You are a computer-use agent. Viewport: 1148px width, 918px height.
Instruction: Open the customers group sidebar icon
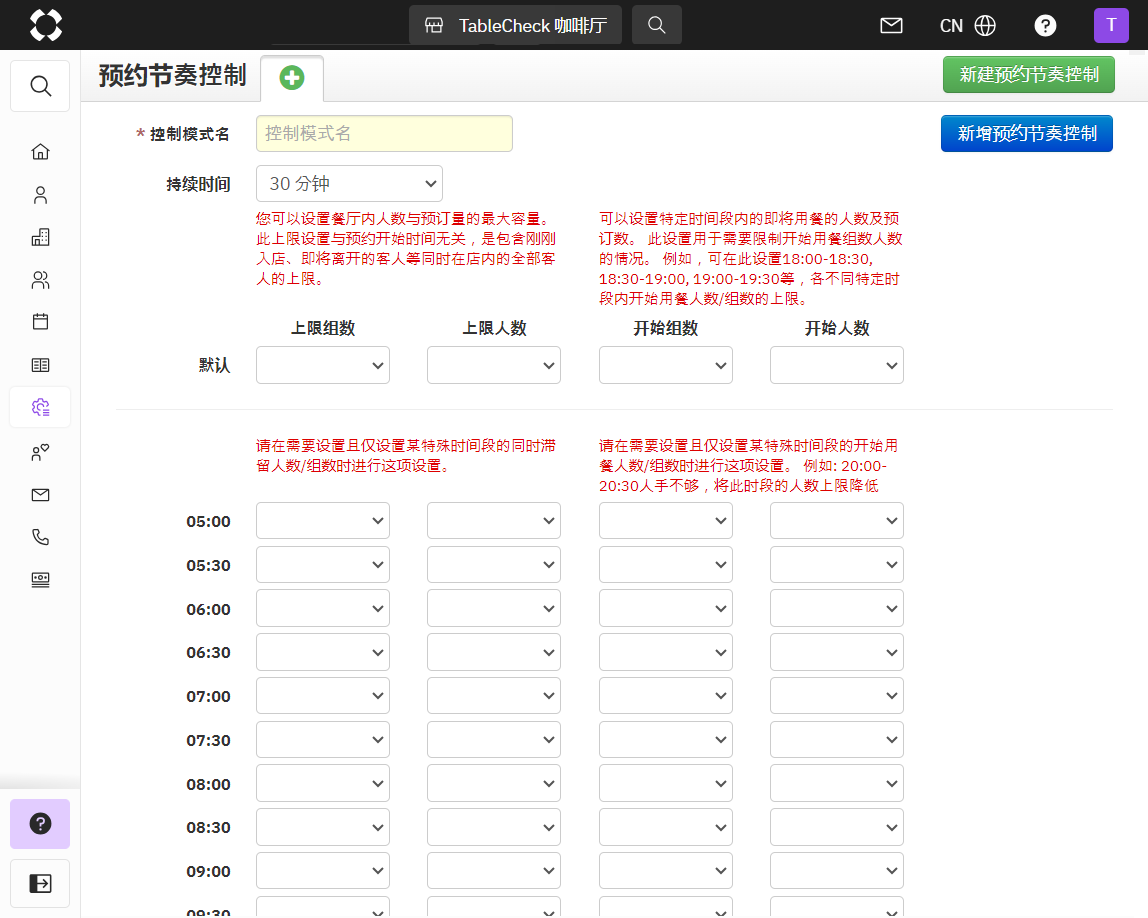[x=40, y=280]
